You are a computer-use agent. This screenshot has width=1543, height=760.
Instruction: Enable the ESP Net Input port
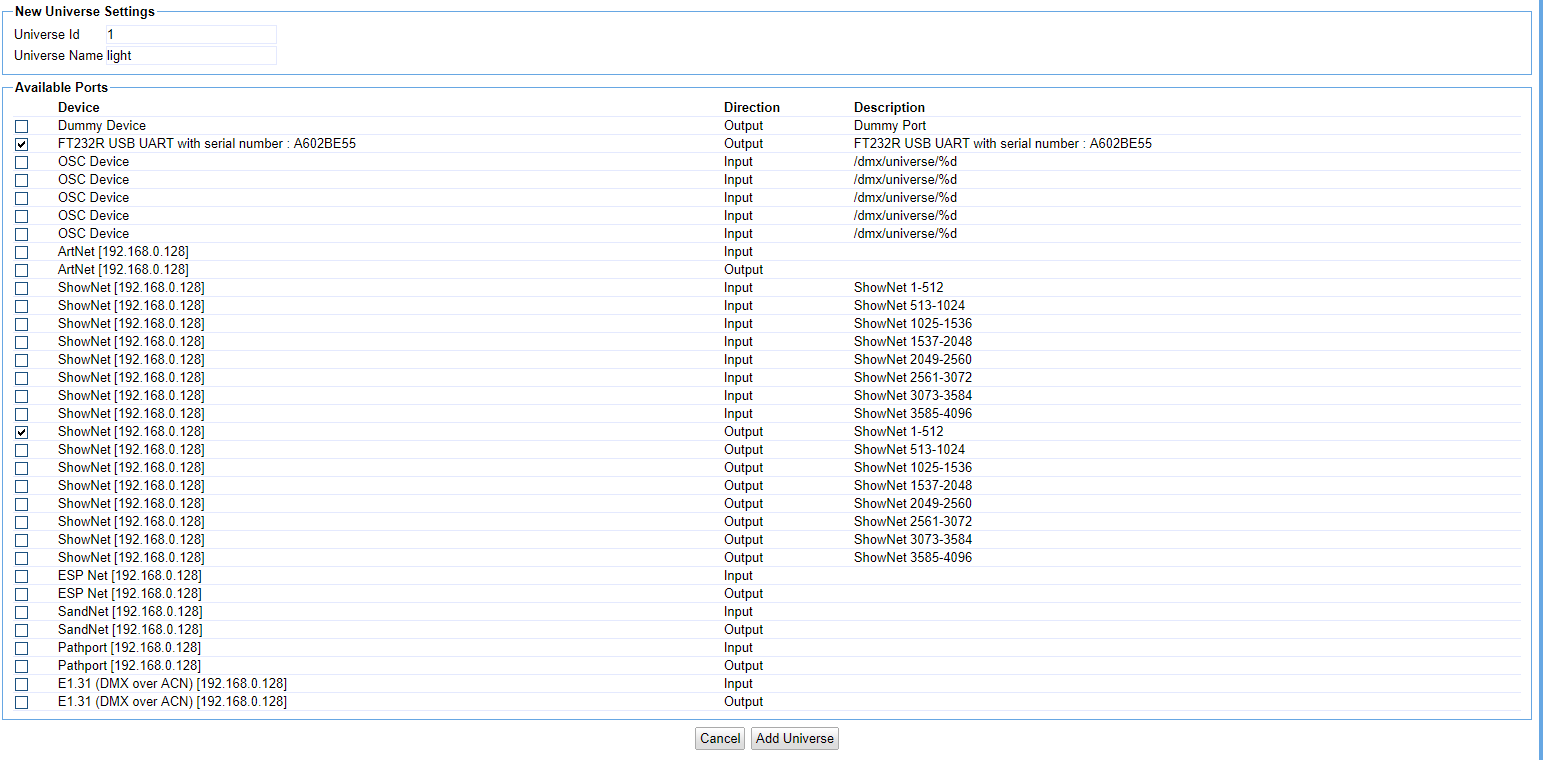21,576
